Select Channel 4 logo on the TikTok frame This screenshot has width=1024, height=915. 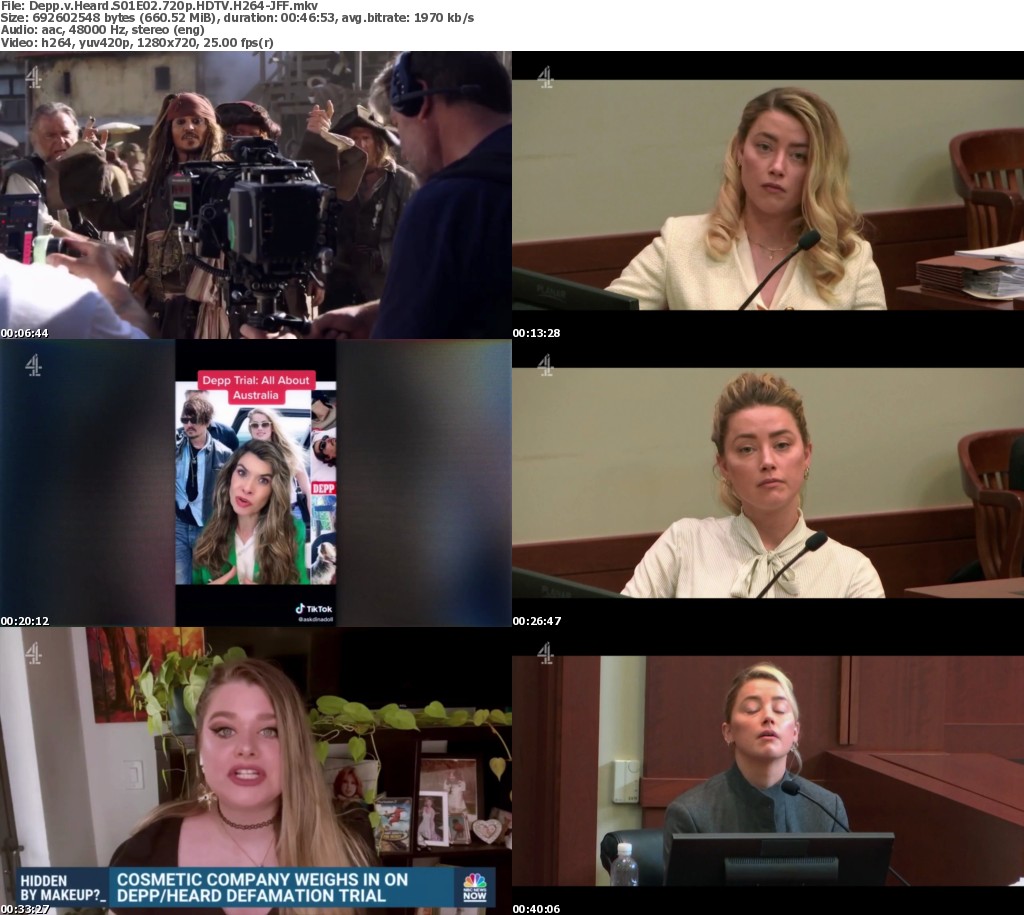coord(33,365)
